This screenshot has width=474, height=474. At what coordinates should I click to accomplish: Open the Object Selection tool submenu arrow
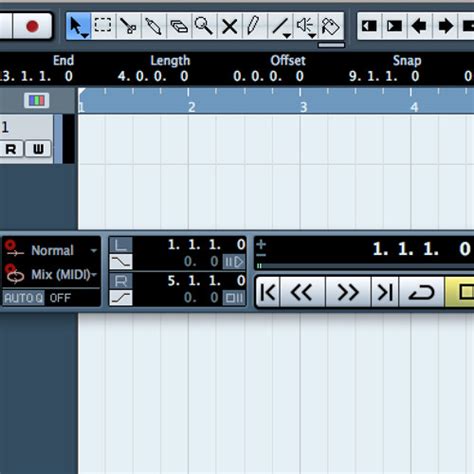tap(85, 35)
